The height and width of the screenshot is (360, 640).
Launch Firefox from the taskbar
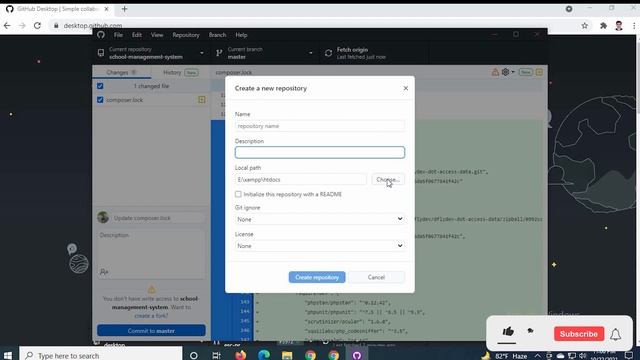(240, 355)
